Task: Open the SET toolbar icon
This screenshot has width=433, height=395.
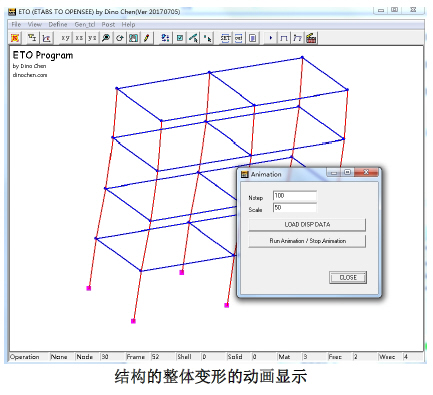Action: tap(226, 38)
